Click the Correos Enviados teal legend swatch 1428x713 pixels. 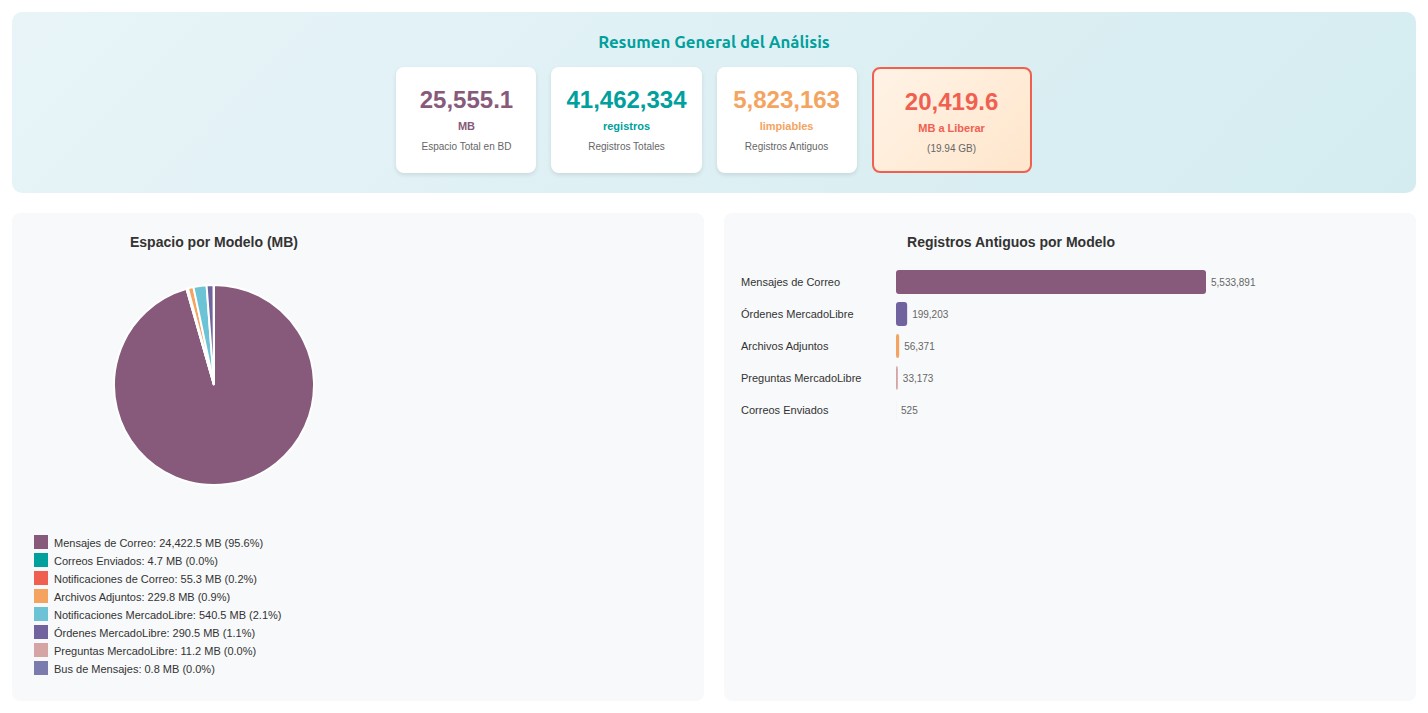41,560
